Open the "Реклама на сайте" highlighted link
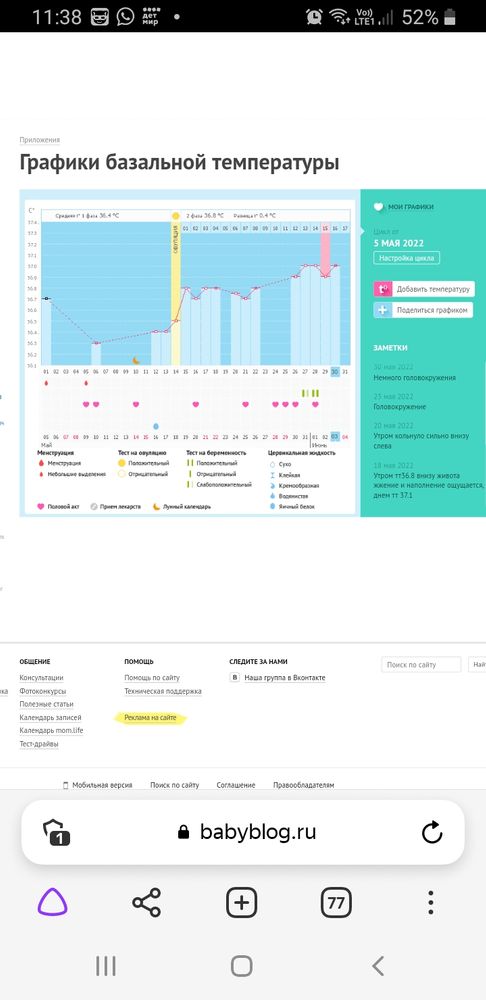The height and width of the screenshot is (1000, 486). pyautogui.click(x=151, y=718)
